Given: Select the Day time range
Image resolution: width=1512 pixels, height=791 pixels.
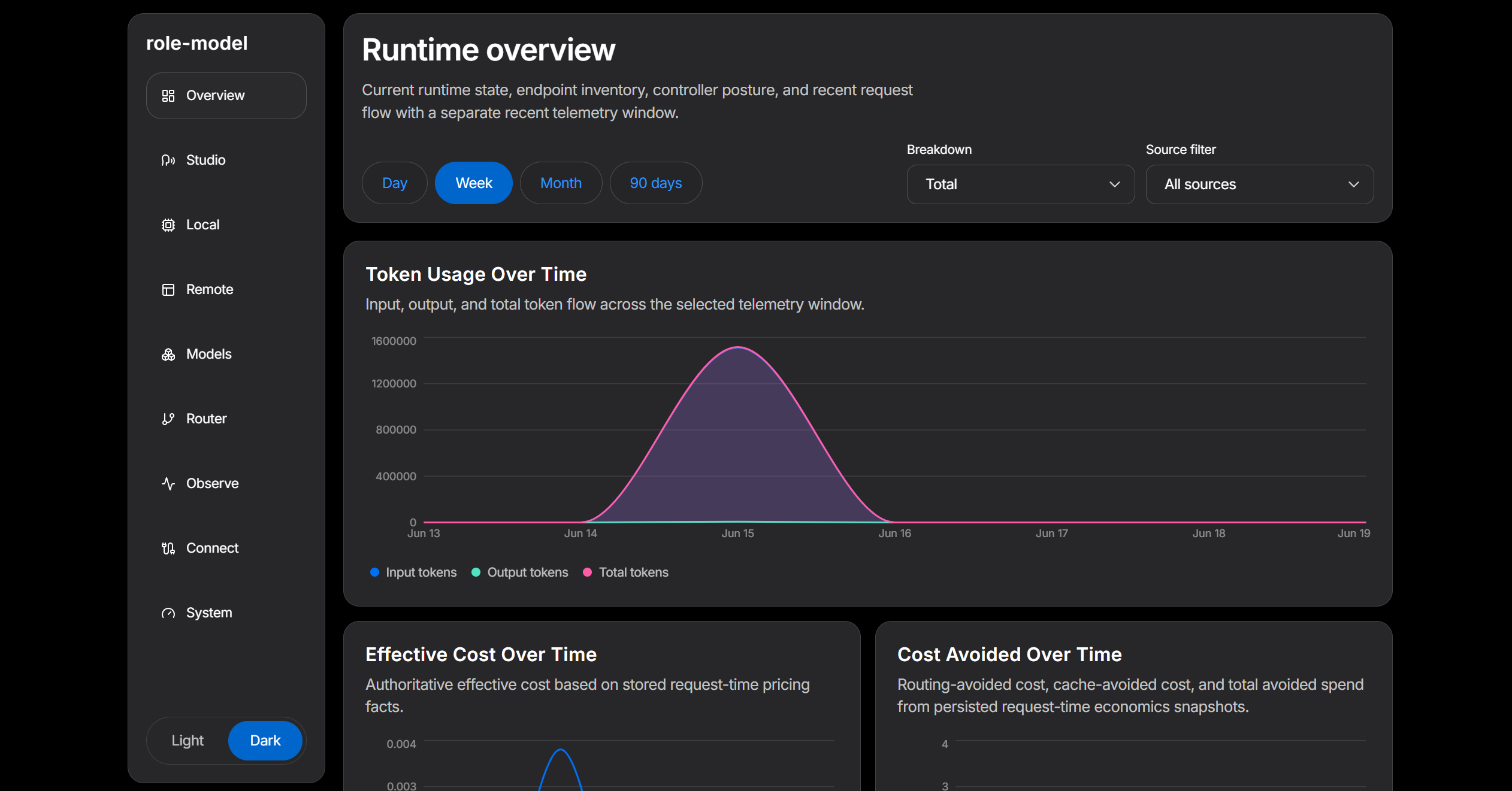Looking at the screenshot, I should tap(395, 183).
